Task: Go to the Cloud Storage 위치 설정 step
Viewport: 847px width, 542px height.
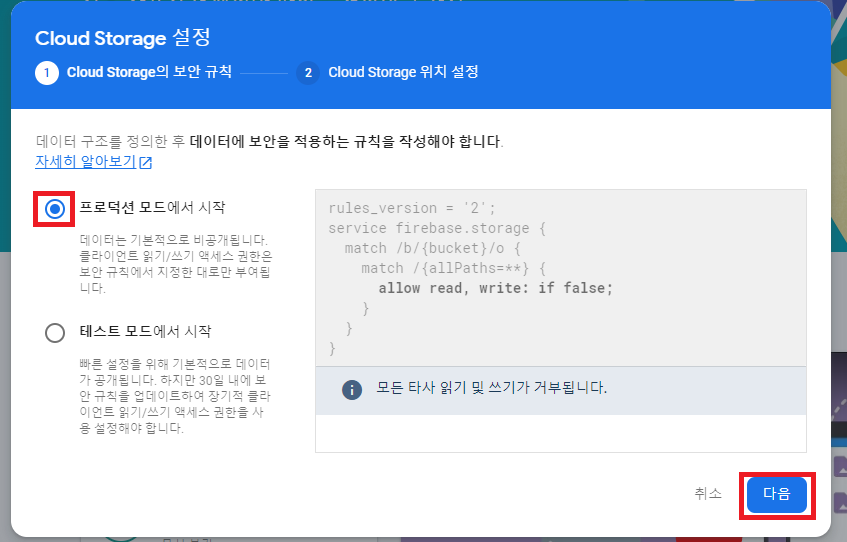Action: coord(404,72)
